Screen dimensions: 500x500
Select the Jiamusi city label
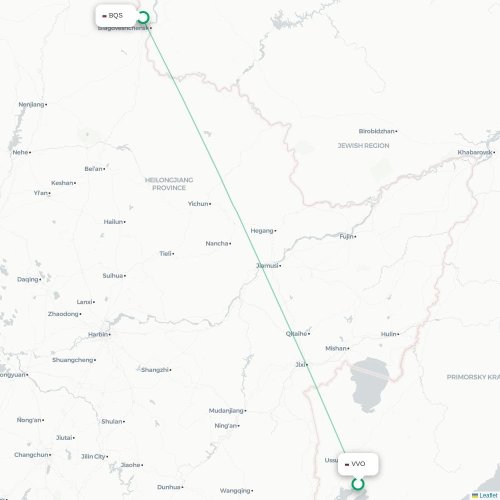point(268,266)
